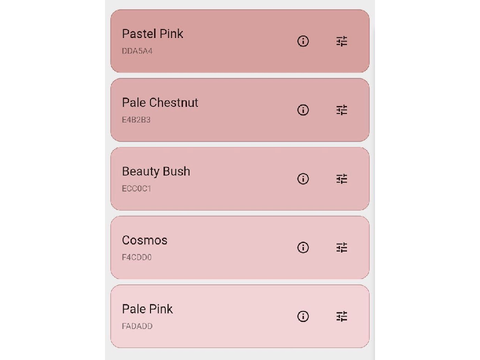View Beauty Bush color information
480x360 pixels.
303,179
